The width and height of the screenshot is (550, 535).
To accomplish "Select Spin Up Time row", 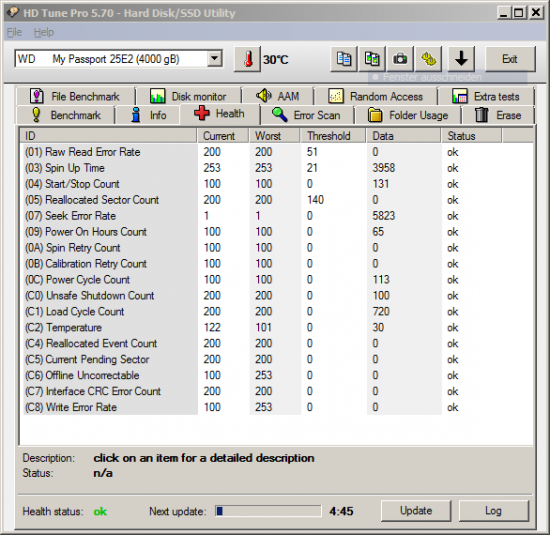I will pyautogui.click(x=277, y=168).
